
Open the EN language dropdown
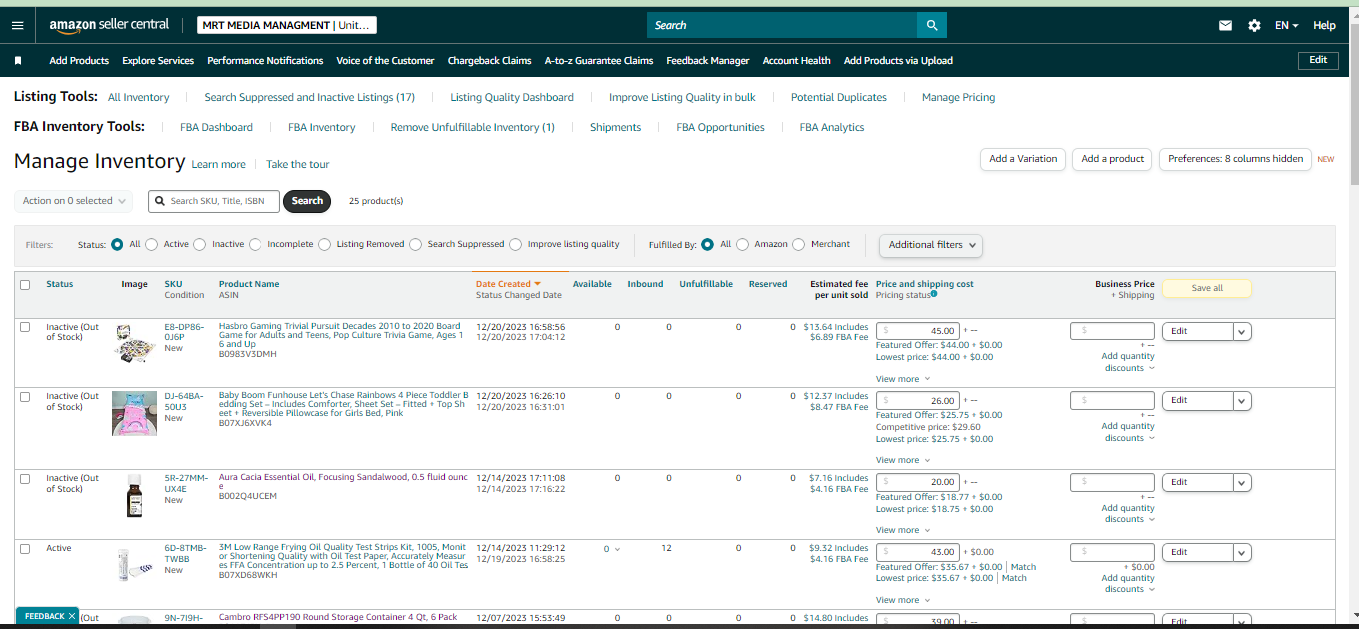1286,25
